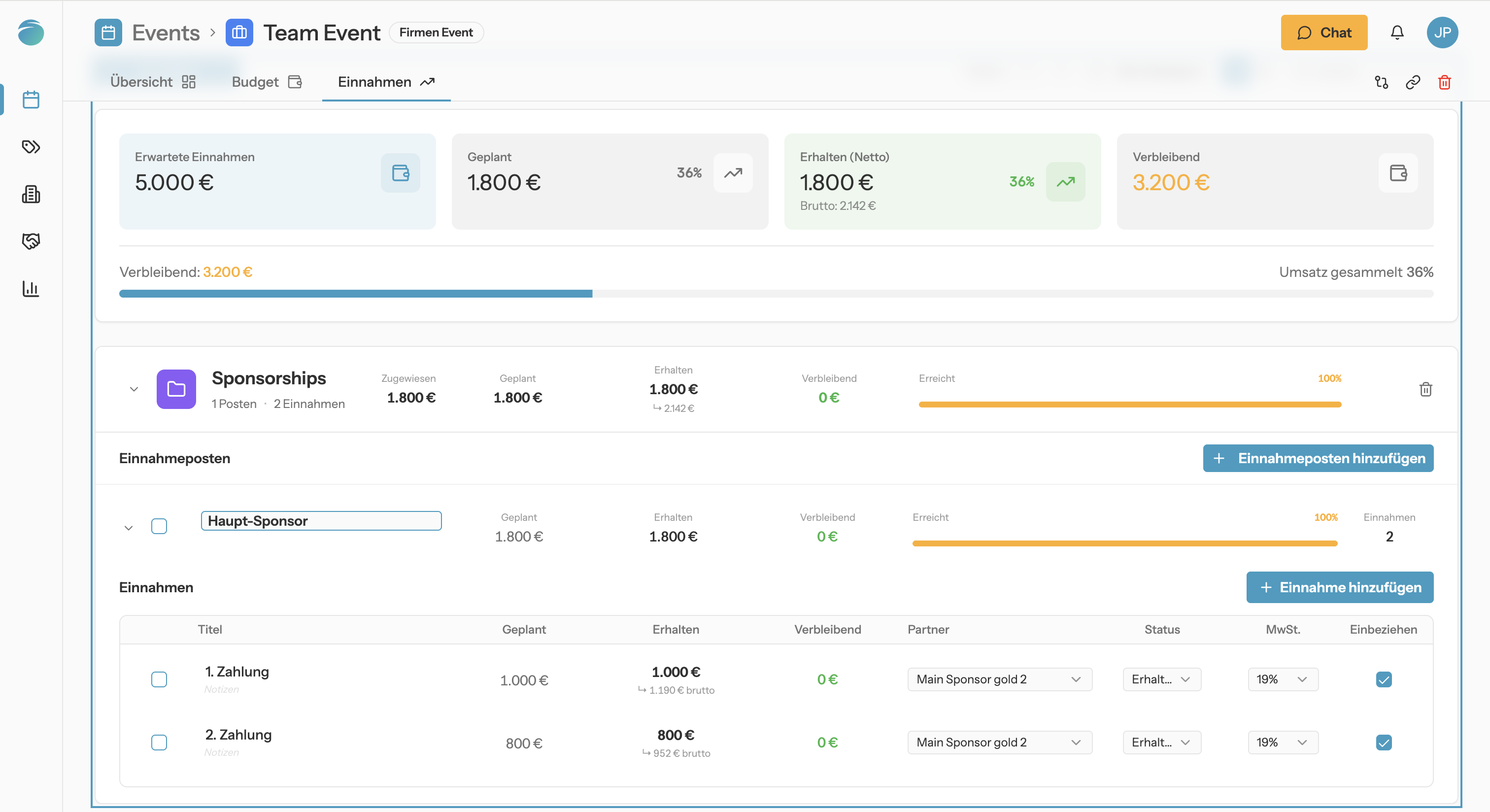Screen dimensions: 1490x812
Task: Select the 1. Zahlung row checkbox
Action: point(159,679)
